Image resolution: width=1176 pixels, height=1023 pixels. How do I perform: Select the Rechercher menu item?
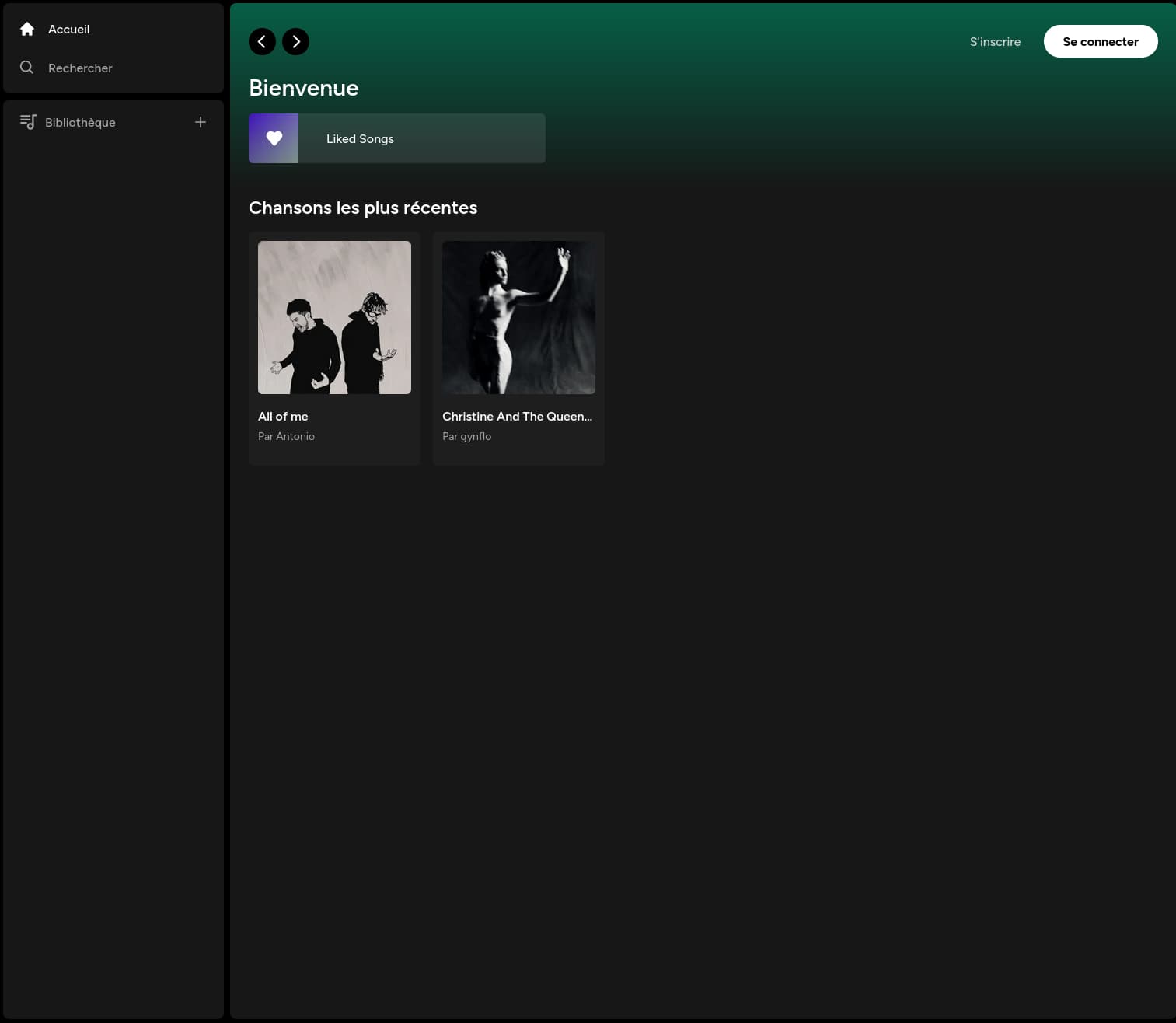tap(80, 68)
